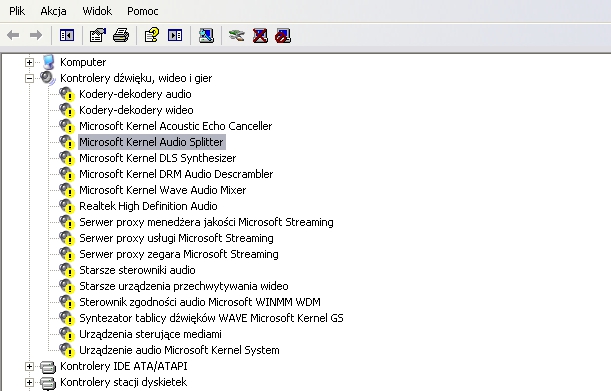Click warning icon of Realtek High Definition Audio
This screenshot has width=611, height=391.
pos(67,206)
